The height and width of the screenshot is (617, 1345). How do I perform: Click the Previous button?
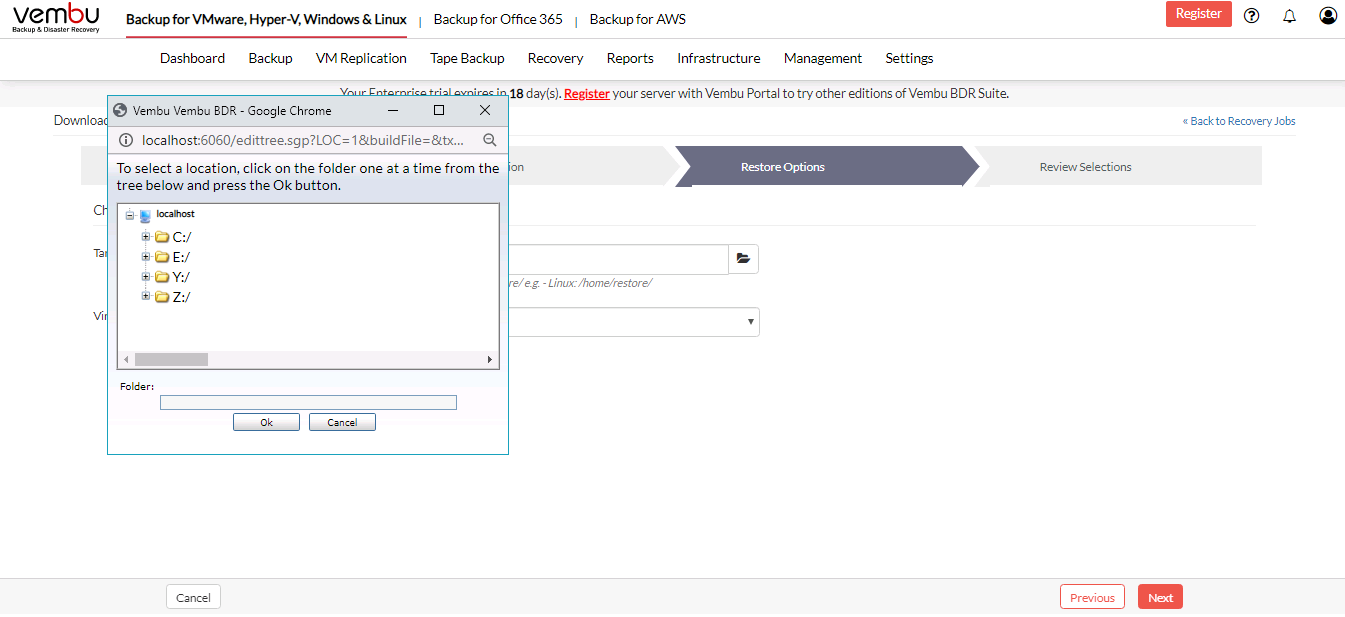1092,597
